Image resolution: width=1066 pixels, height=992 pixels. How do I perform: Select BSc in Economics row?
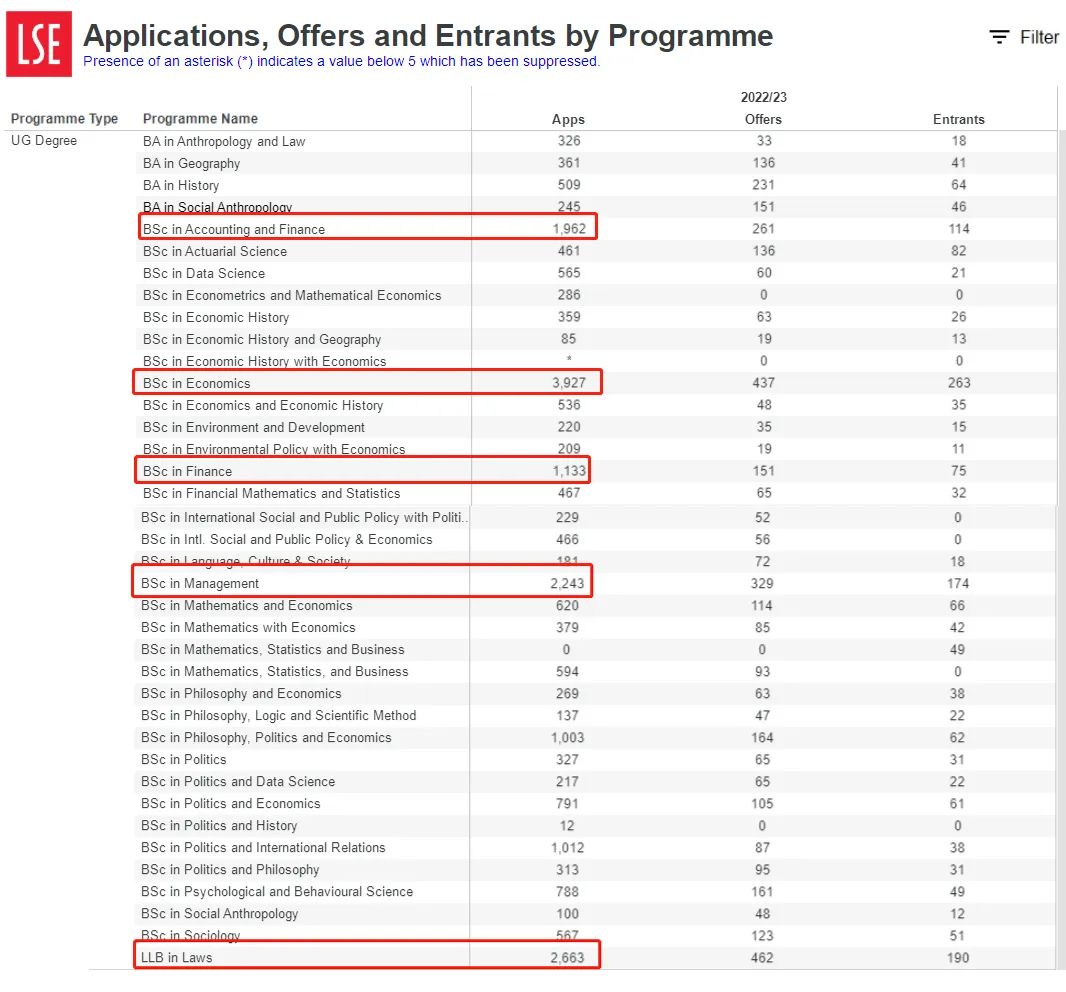197,383
